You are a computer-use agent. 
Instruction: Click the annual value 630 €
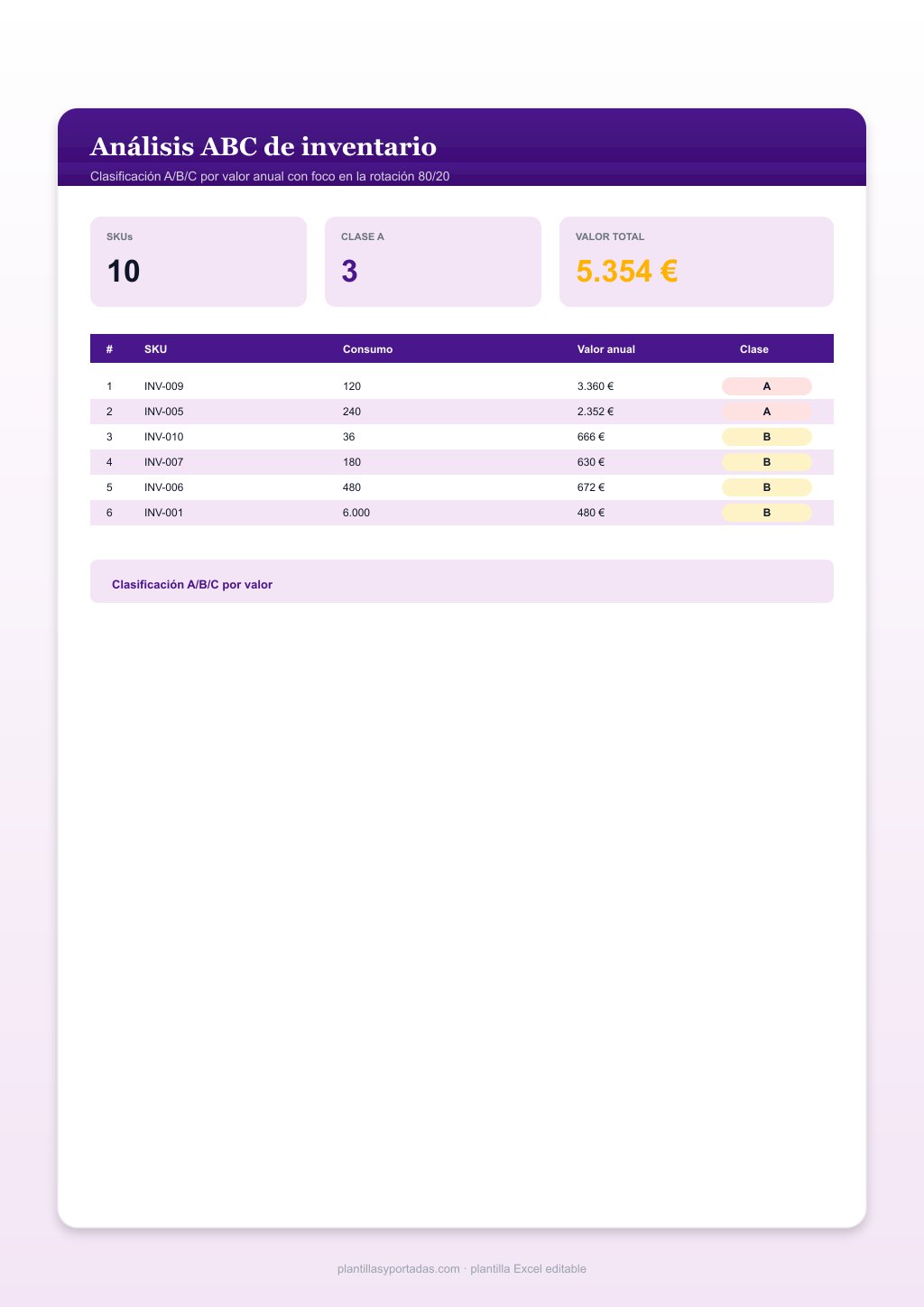click(591, 462)
